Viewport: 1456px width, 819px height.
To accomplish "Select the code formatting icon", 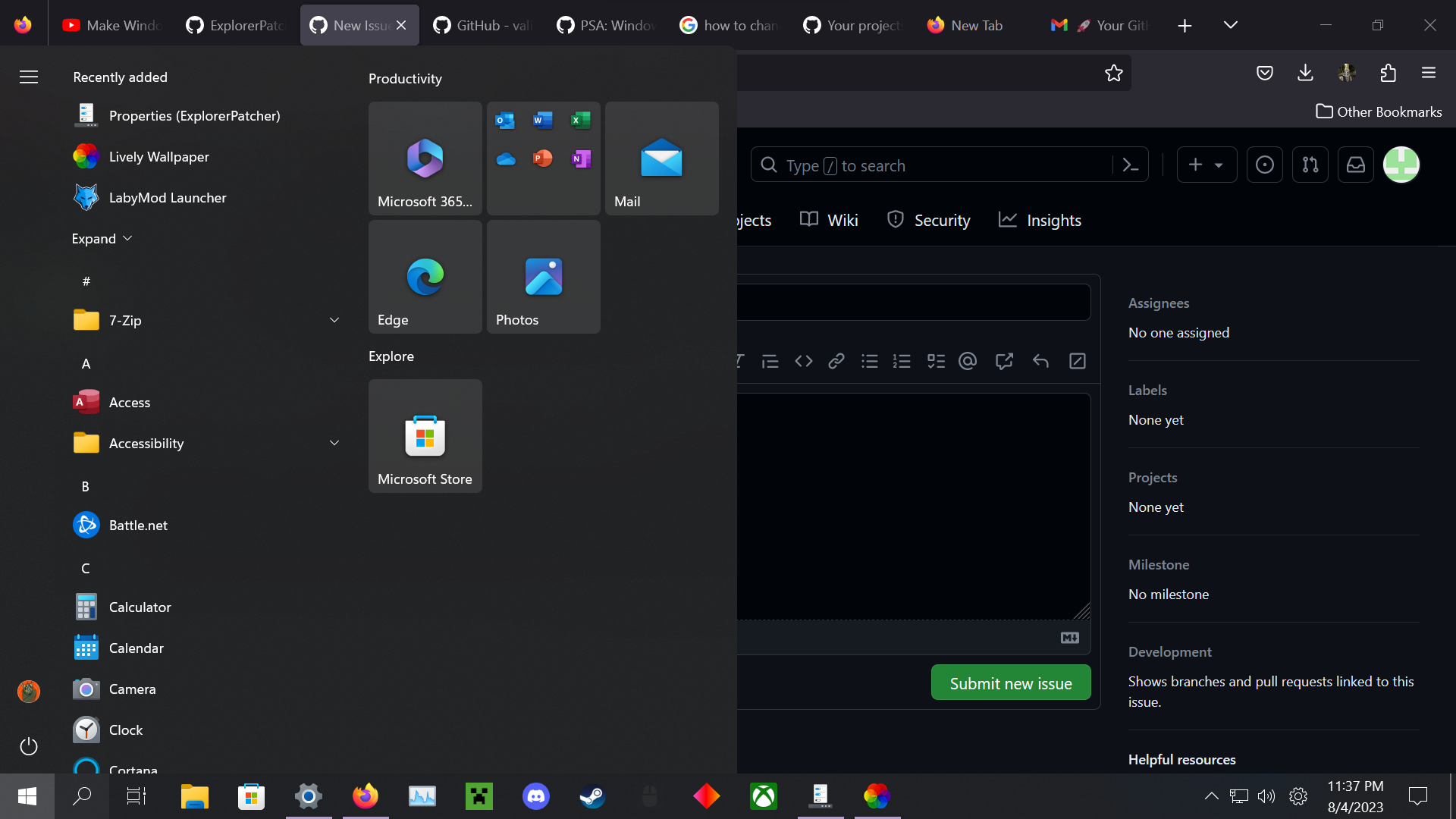I will coord(803,361).
